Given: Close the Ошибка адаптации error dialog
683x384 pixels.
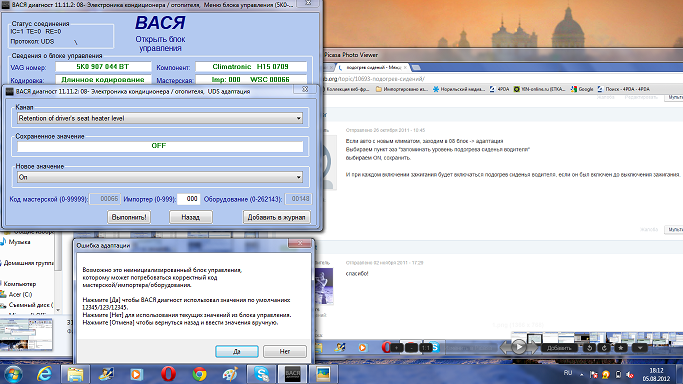Looking at the screenshot, I should pyautogui.click(x=300, y=243).
